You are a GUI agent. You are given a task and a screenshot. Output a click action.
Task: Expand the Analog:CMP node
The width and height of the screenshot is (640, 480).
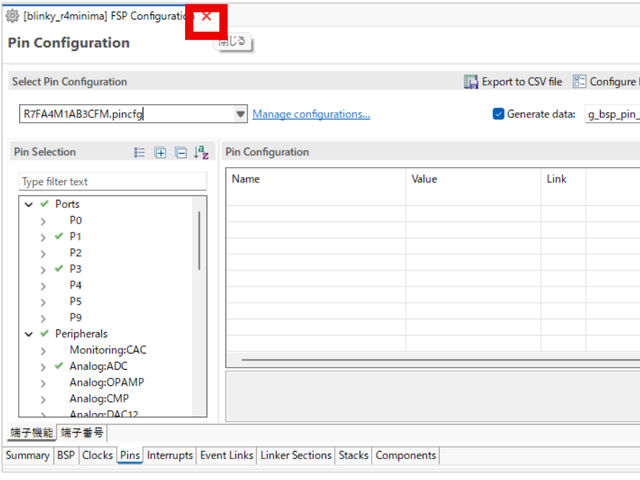(43, 400)
